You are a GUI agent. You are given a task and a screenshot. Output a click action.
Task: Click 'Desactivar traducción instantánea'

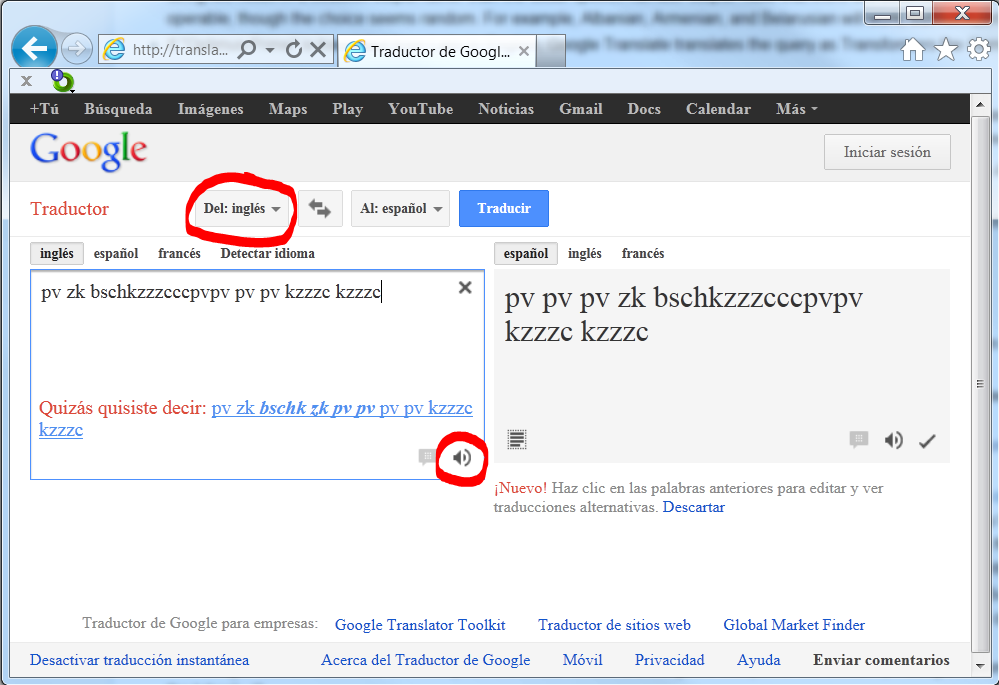coord(140,660)
